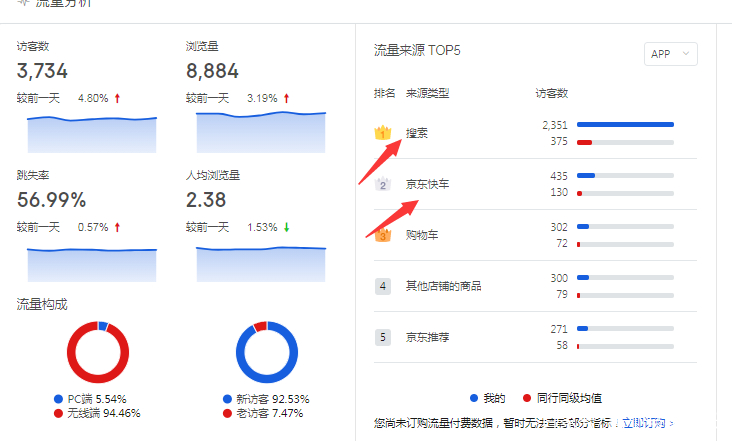
Task: Click the 老访客 7.47% legend item
Action: click(x=263, y=413)
